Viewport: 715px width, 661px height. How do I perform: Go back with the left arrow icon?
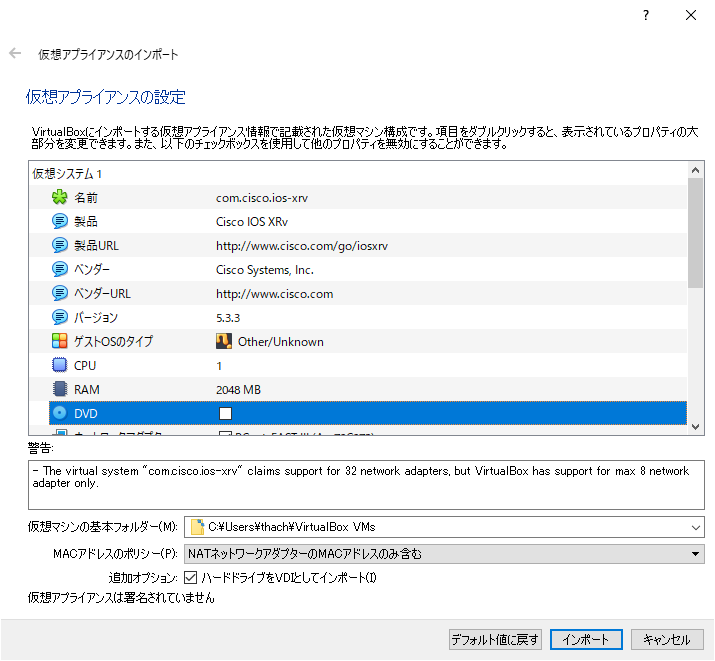pos(15,53)
